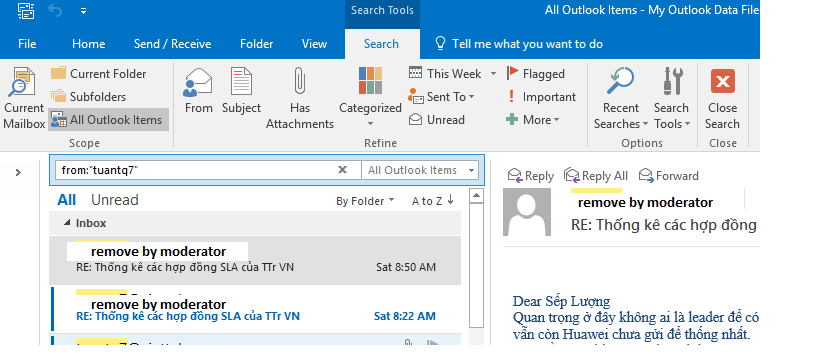
Task: Click the Undo arrow in the quick access toolbar
Action: point(55,10)
